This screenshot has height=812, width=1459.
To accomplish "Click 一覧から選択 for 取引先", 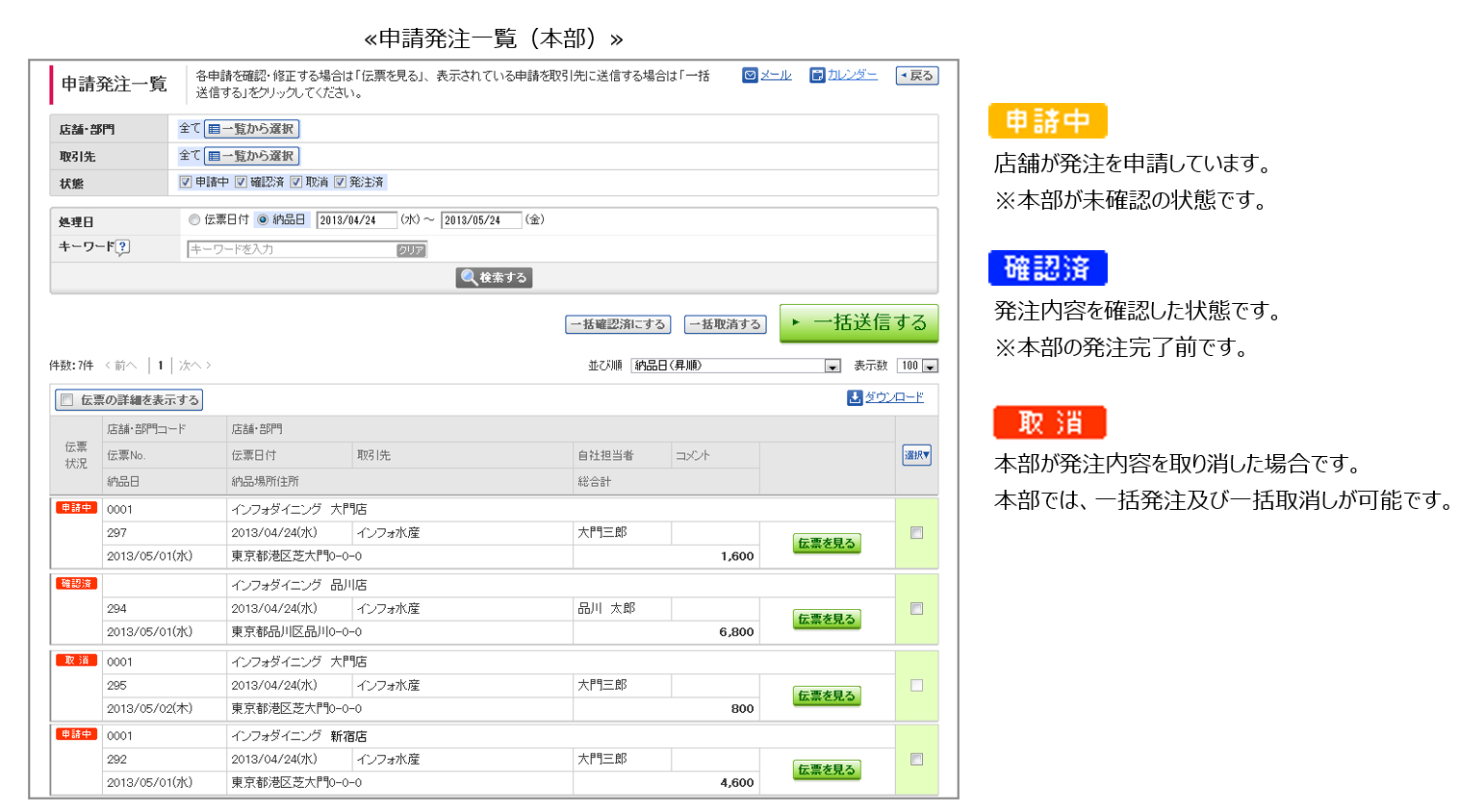I will click(251, 156).
